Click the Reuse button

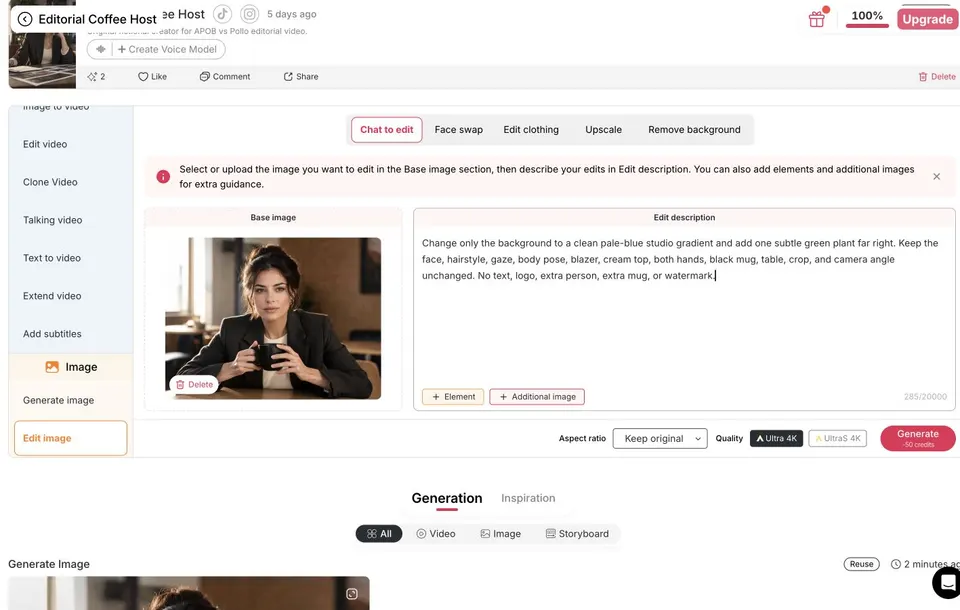861,564
